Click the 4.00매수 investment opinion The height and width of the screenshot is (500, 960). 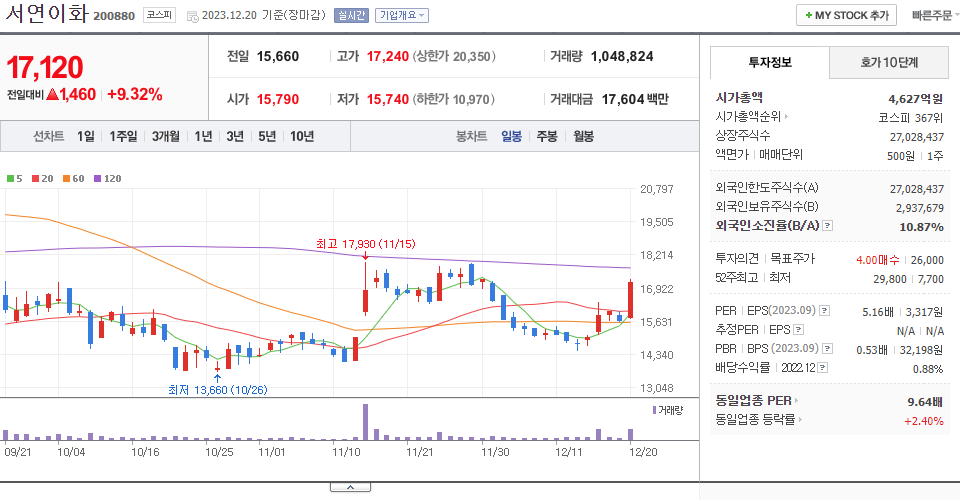(877, 260)
